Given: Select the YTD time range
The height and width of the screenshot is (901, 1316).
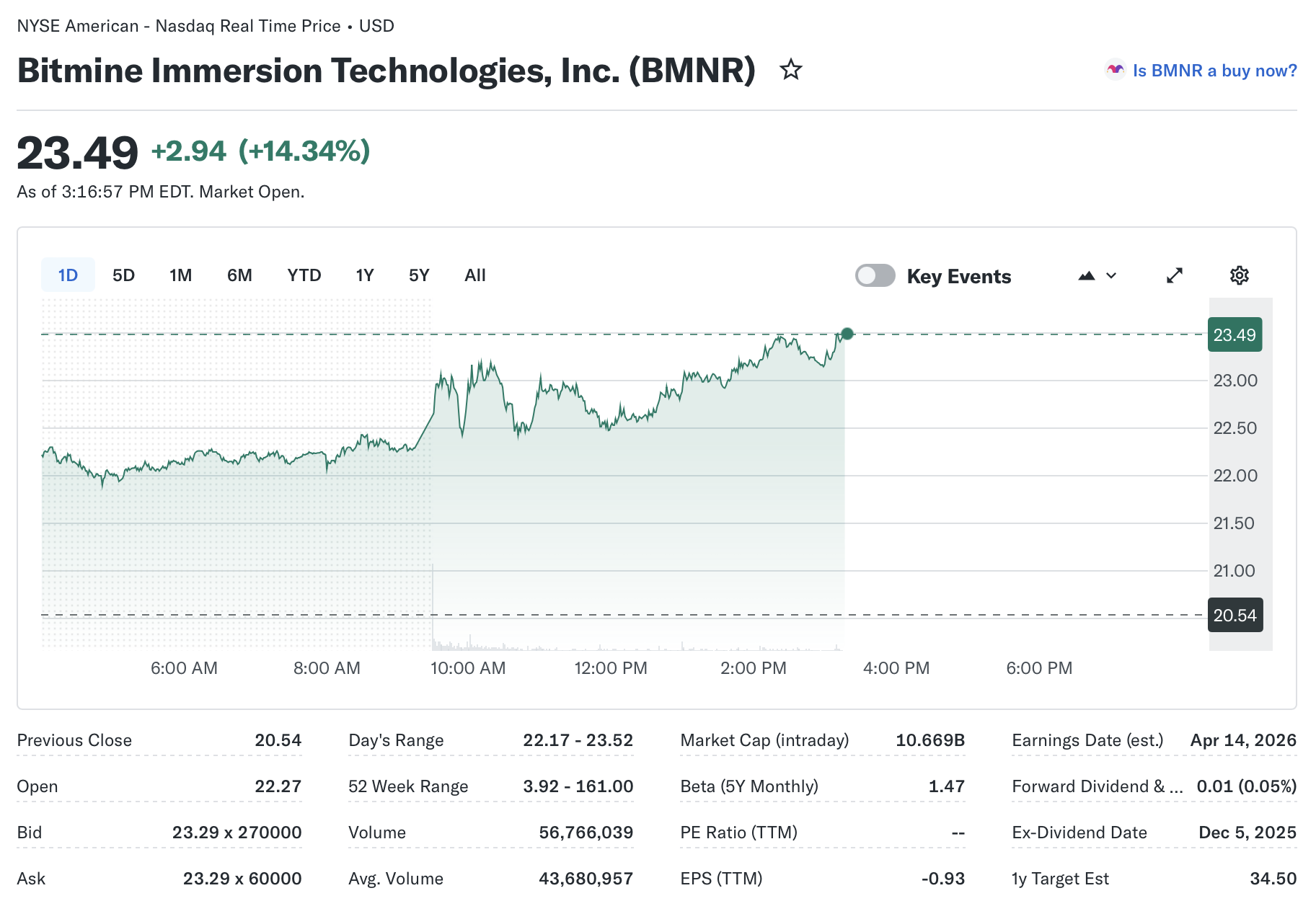Looking at the screenshot, I should coord(304,275).
